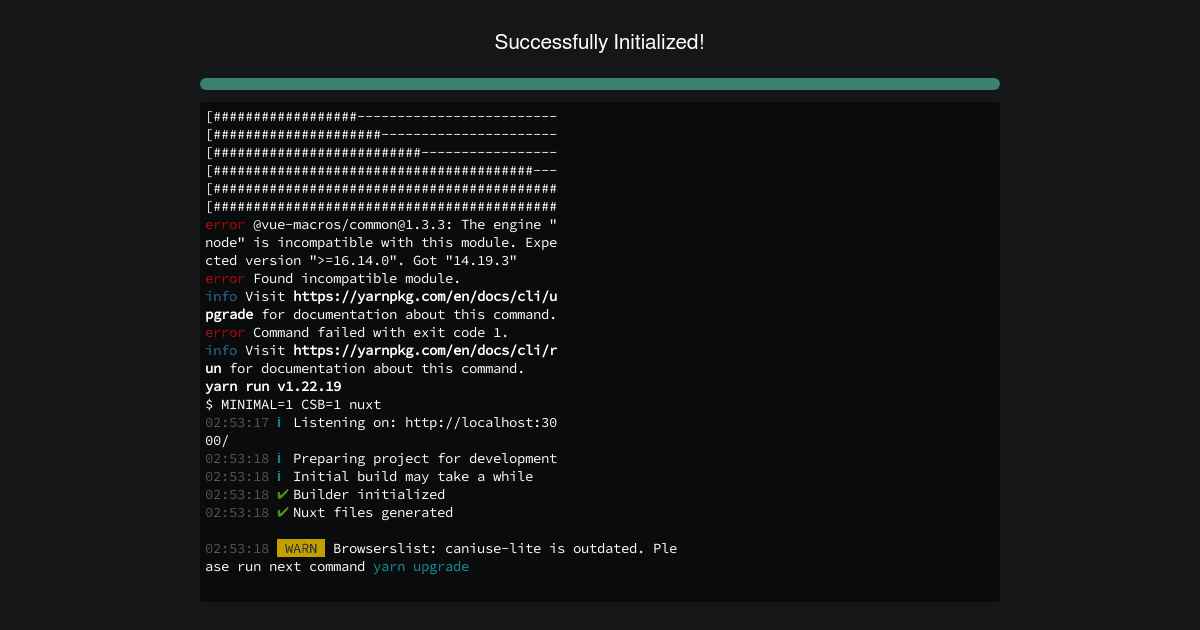Click the yellow WARN badge
Screen dimensions: 1200x630
301,548
